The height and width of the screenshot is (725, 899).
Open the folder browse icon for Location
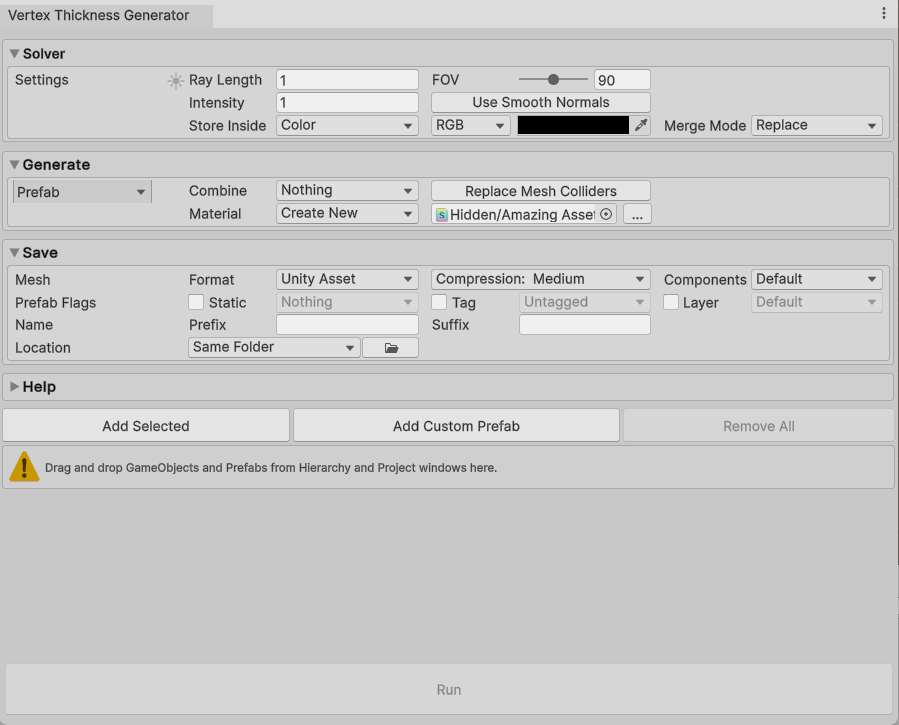coord(390,348)
